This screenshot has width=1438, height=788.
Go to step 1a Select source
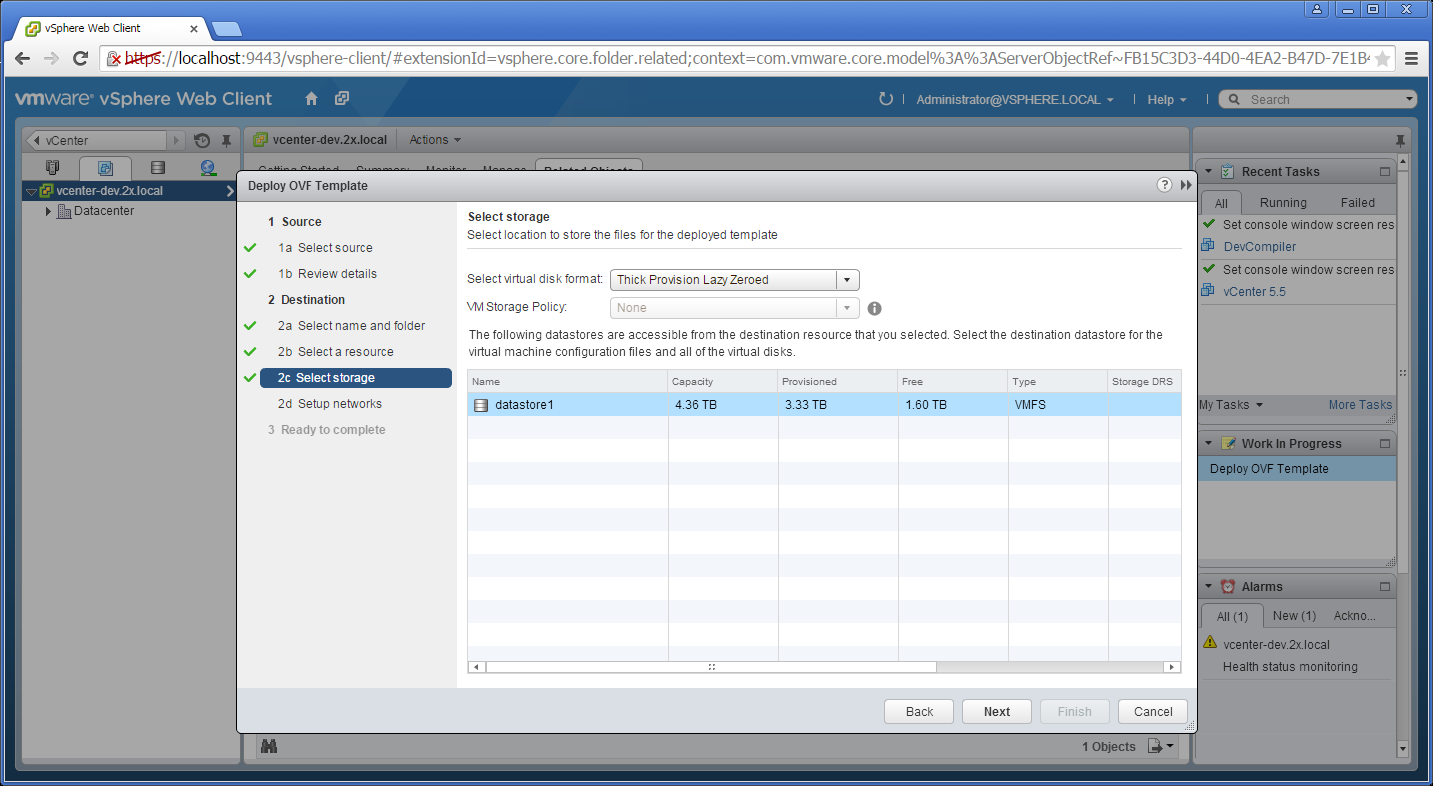coord(325,248)
